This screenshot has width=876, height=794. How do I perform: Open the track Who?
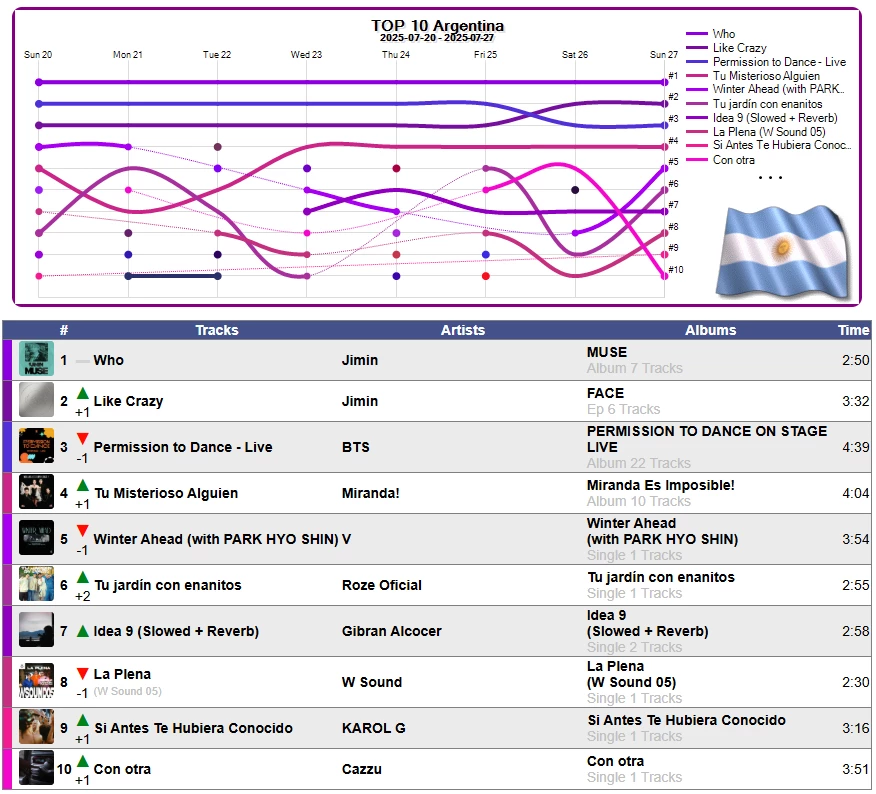(x=108, y=360)
